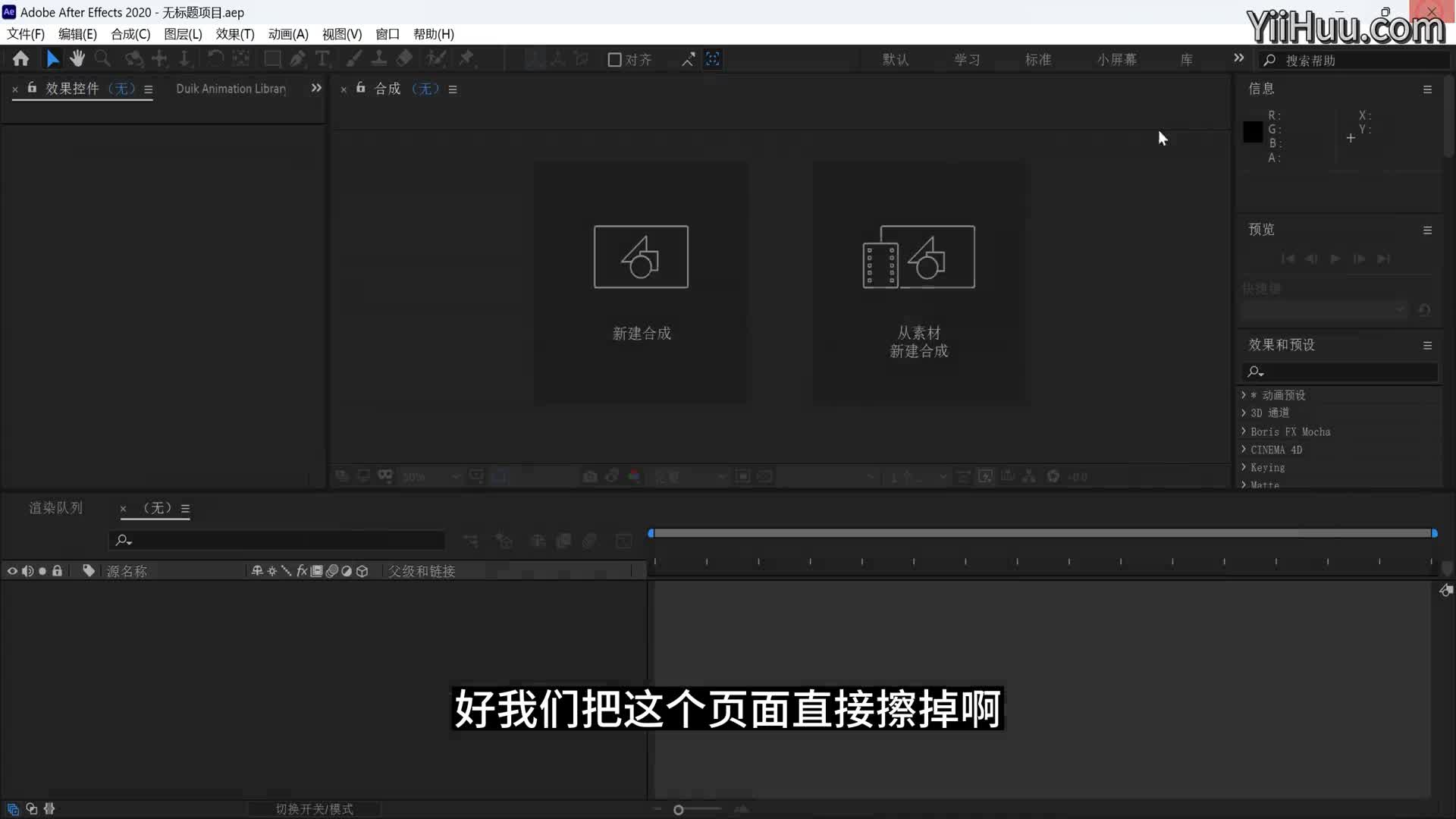The image size is (1456, 819).
Task: Click the search help magnifier icon
Action: pyautogui.click(x=1269, y=60)
